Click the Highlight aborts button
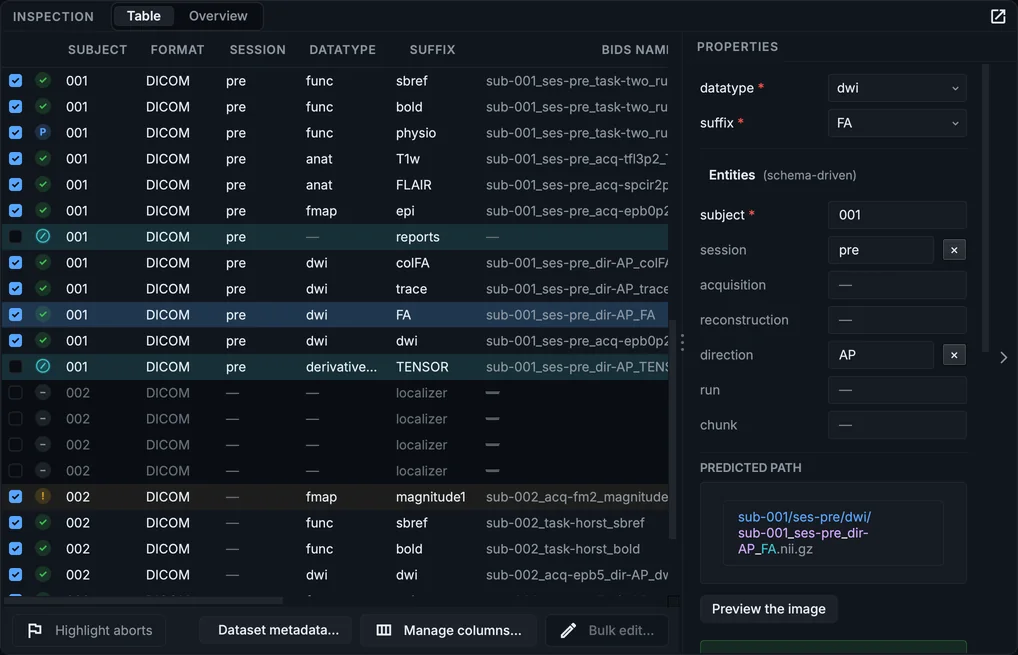This screenshot has height=655, width=1018. click(x=90, y=630)
